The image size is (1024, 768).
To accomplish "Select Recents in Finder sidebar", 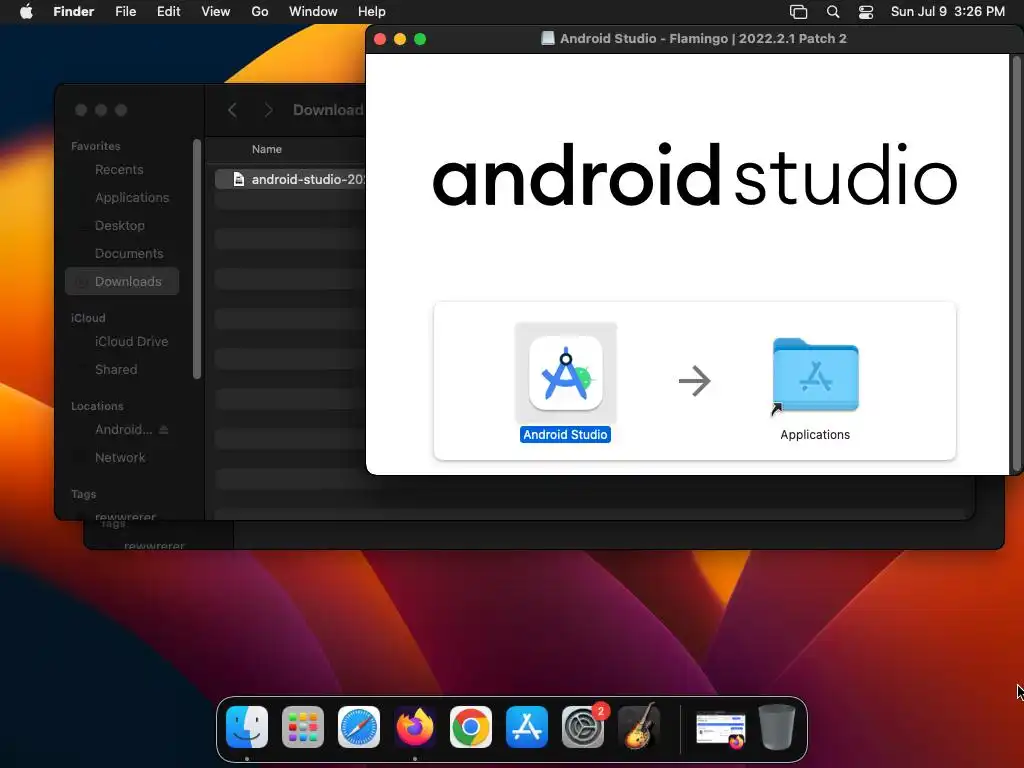I will 122,170.
